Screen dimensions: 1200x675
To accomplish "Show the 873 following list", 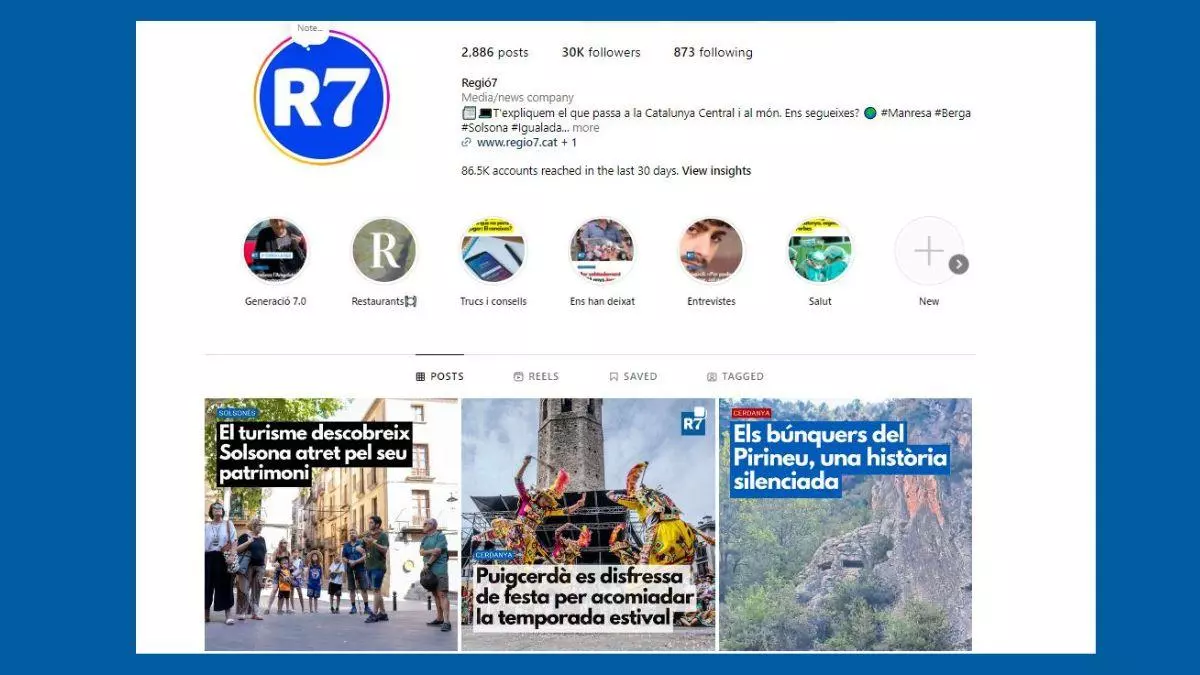I will click(713, 53).
